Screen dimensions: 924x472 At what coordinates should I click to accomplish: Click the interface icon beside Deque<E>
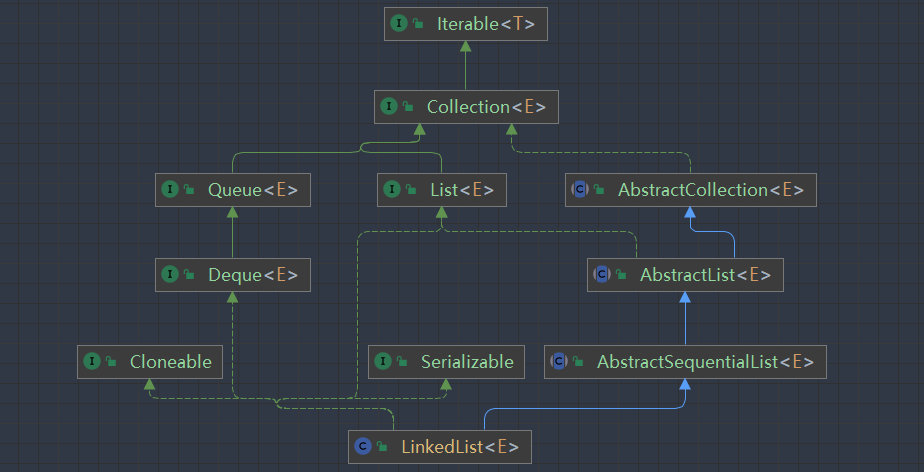170,274
